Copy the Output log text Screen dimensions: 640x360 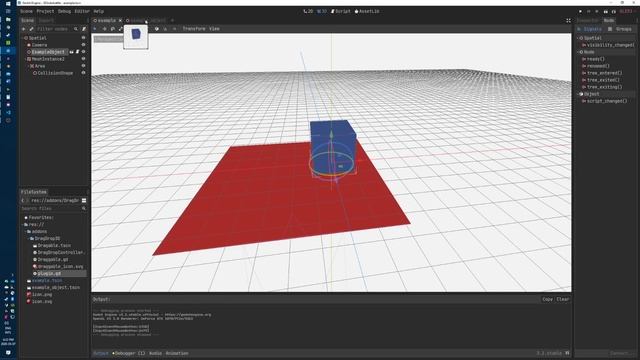[x=547, y=299]
